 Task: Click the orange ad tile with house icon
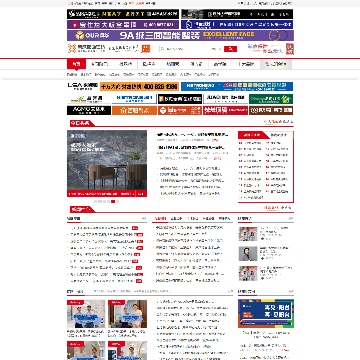[134, 110]
